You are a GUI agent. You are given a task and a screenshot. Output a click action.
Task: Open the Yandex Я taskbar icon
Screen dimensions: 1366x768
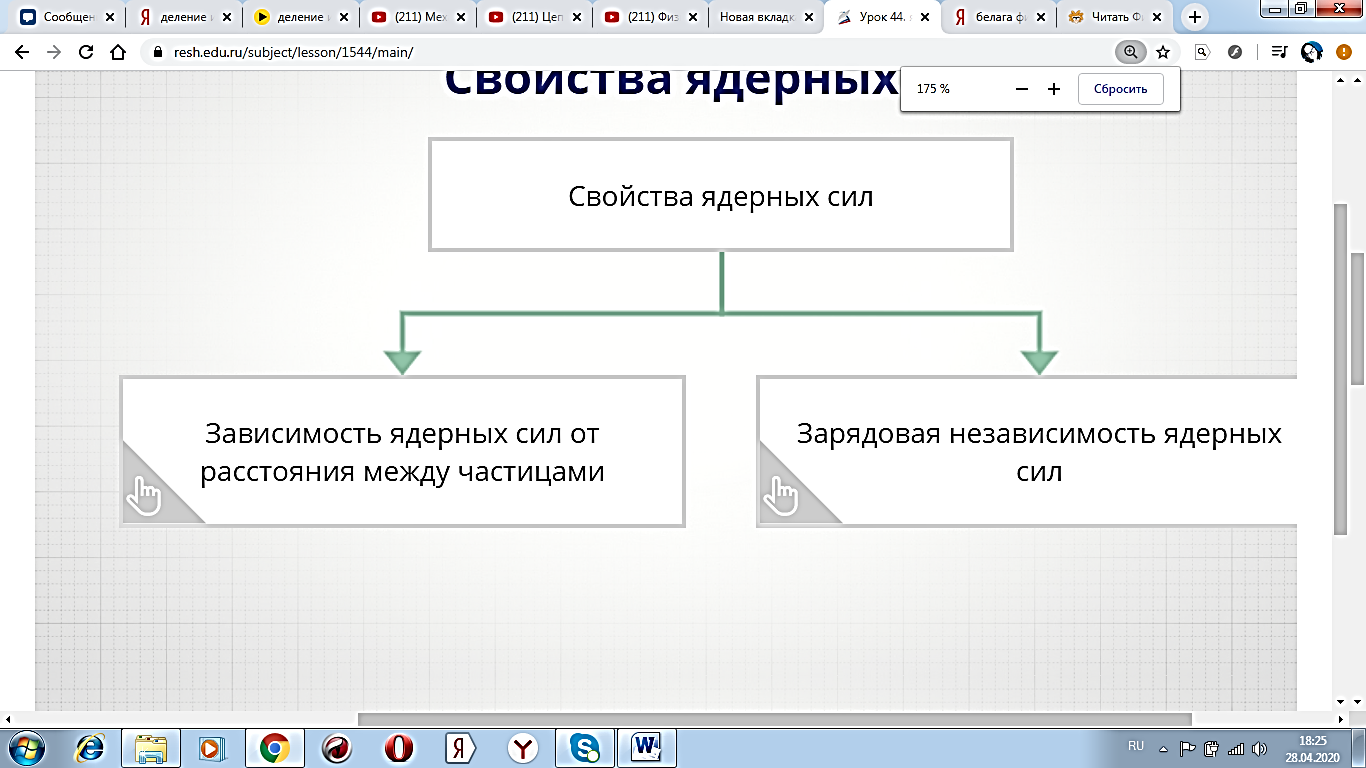460,748
